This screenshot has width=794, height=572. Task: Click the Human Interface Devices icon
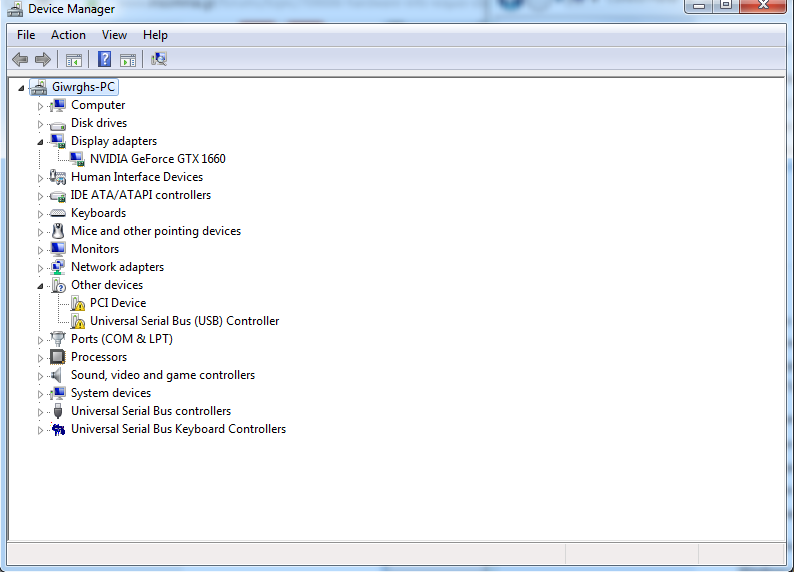tap(58, 177)
